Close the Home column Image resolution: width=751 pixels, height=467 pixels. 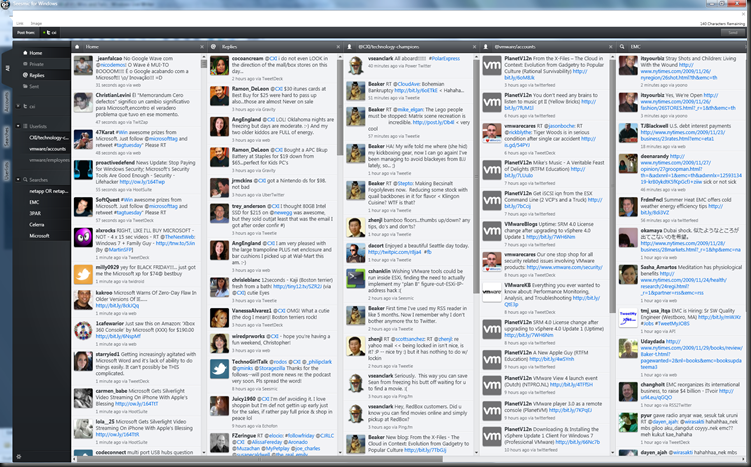(202, 47)
